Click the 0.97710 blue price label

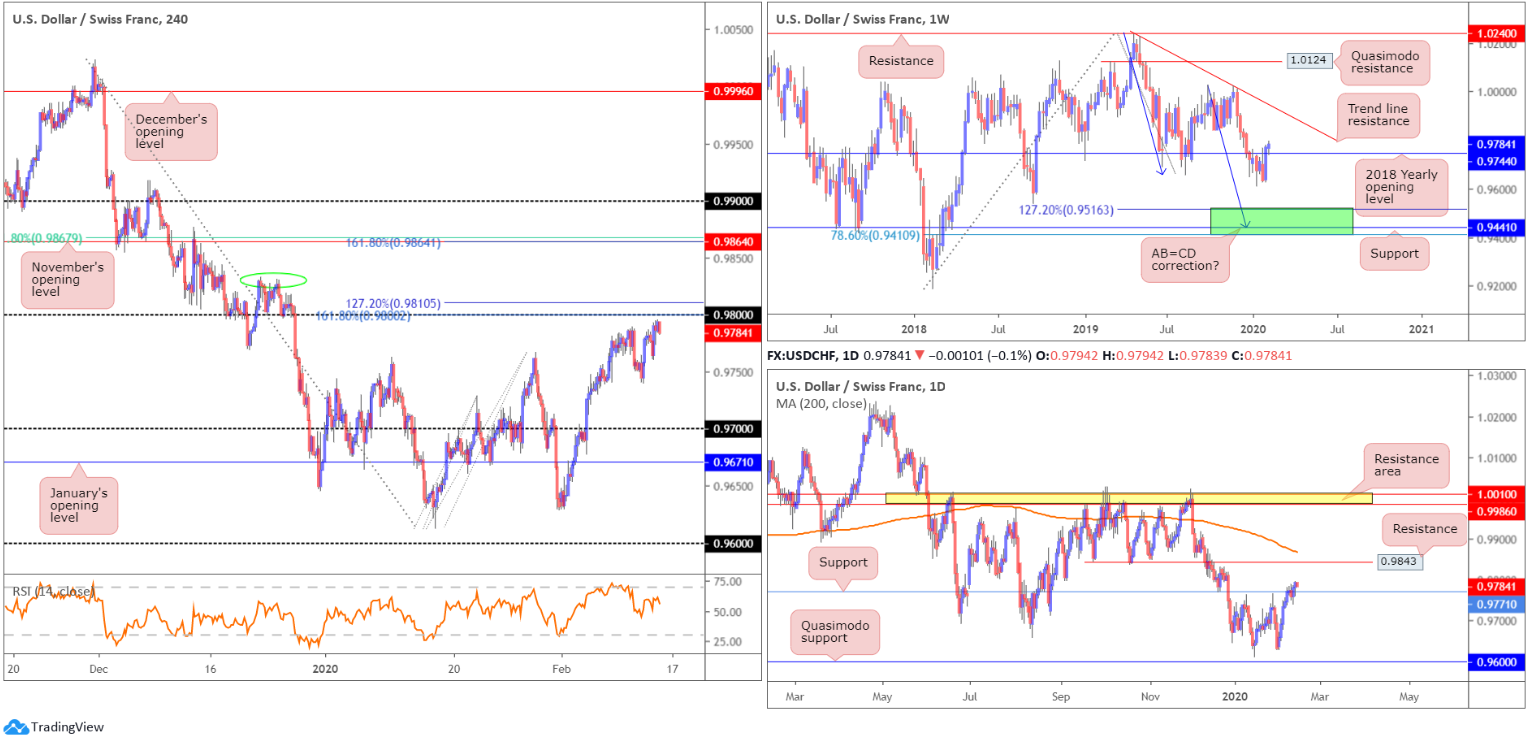tap(1495, 605)
